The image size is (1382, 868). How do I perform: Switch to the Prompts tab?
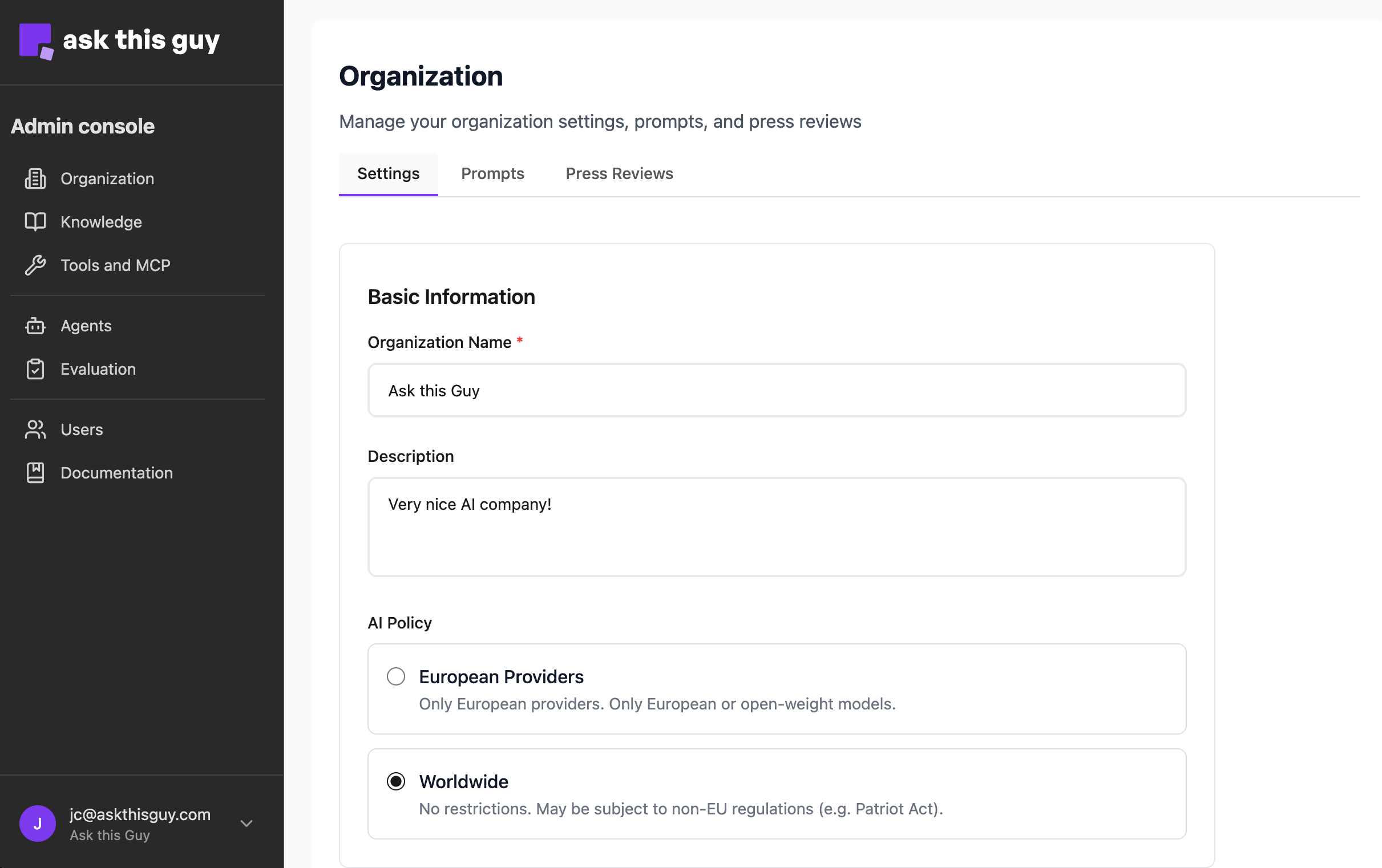point(492,173)
